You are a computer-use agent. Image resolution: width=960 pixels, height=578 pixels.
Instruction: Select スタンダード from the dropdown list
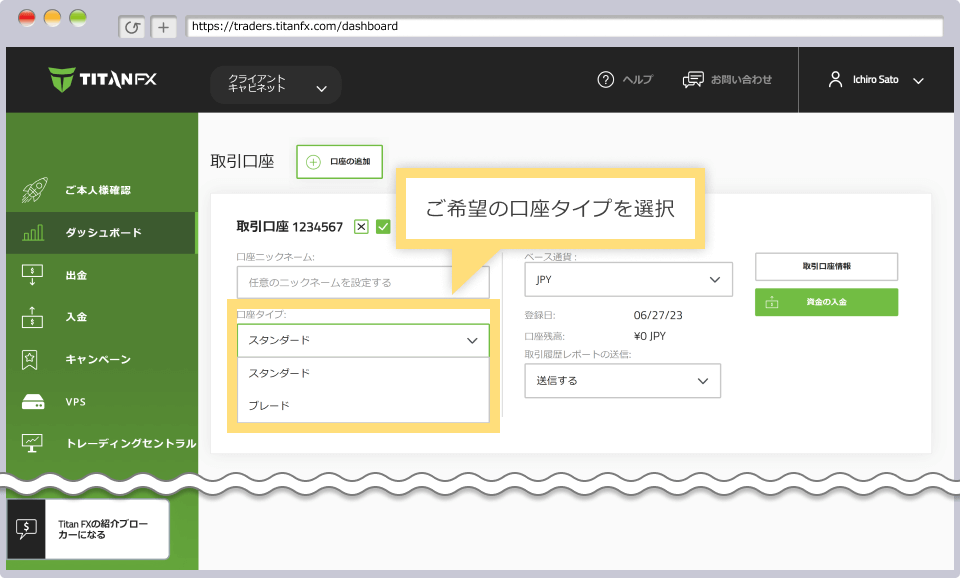tap(363, 373)
